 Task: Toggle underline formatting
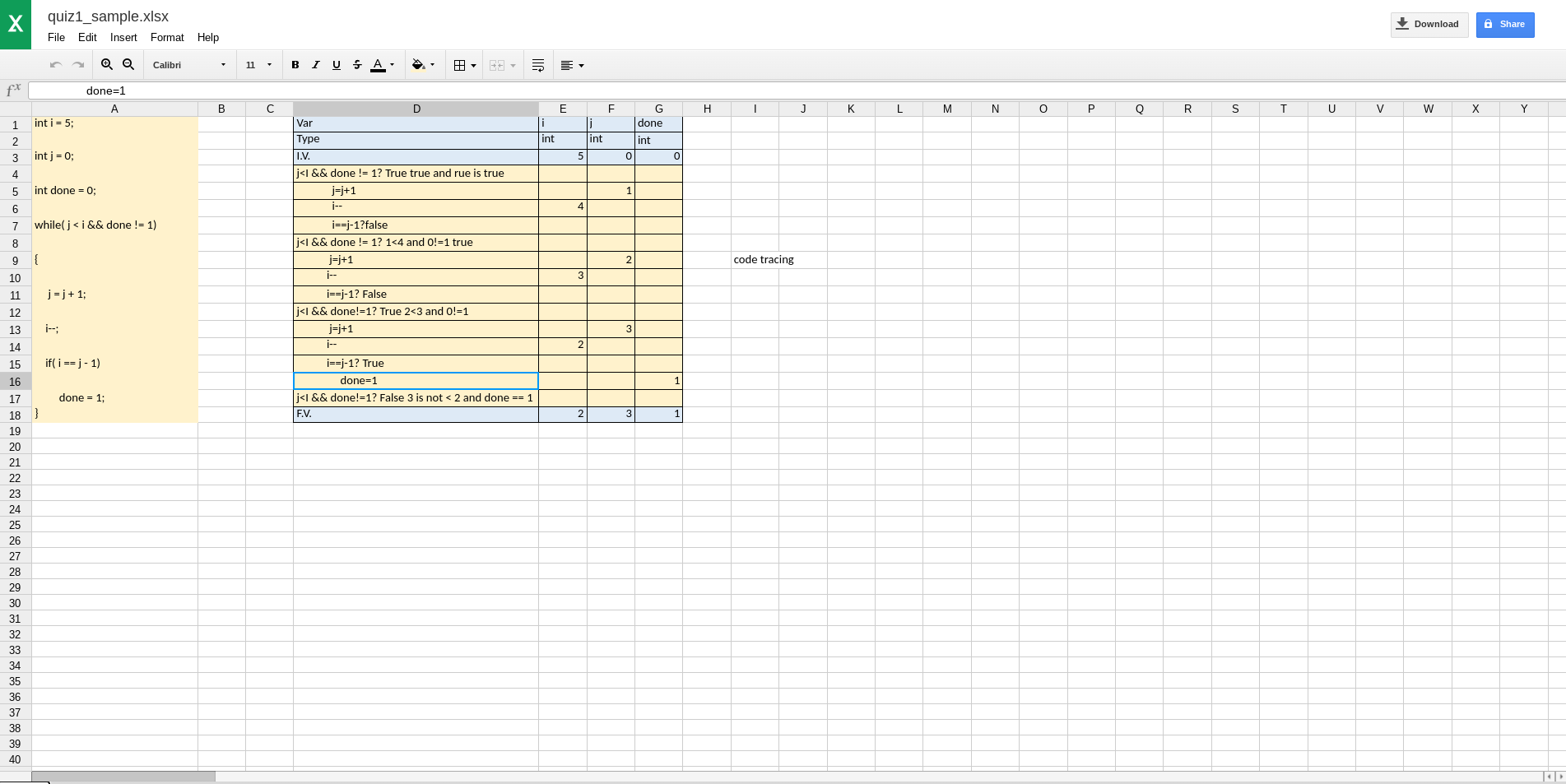click(337, 65)
